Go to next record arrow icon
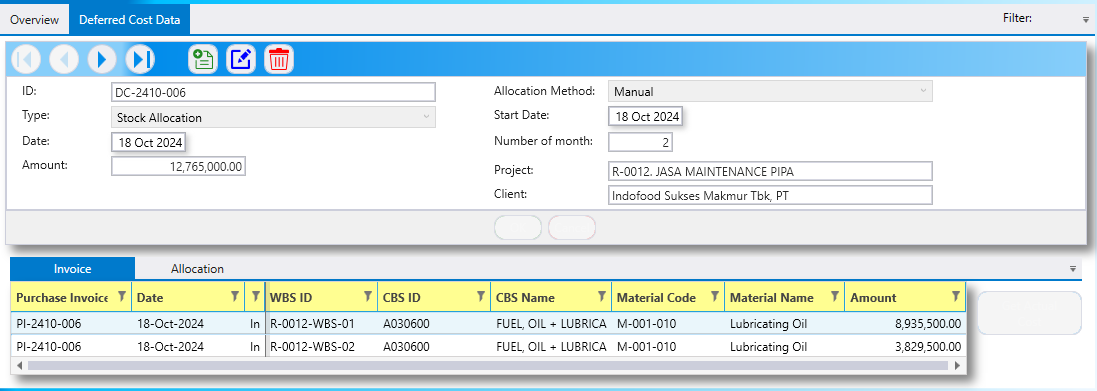The width and height of the screenshot is (1097, 391). click(x=102, y=59)
